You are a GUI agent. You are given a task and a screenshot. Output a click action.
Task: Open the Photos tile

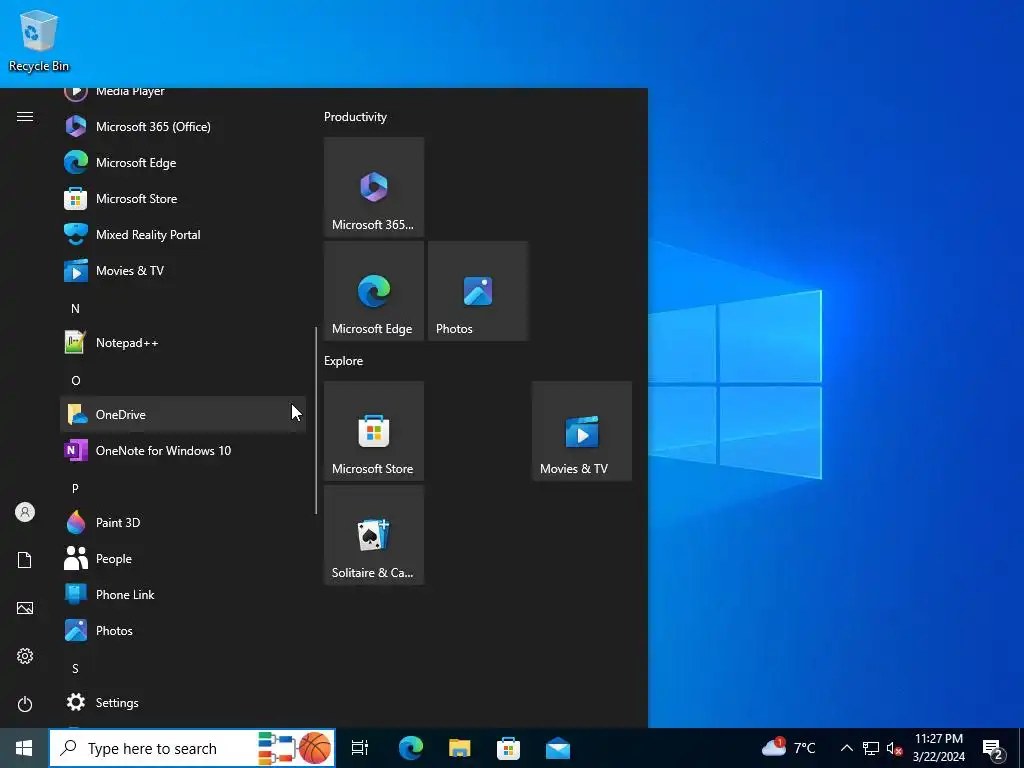tap(478, 291)
